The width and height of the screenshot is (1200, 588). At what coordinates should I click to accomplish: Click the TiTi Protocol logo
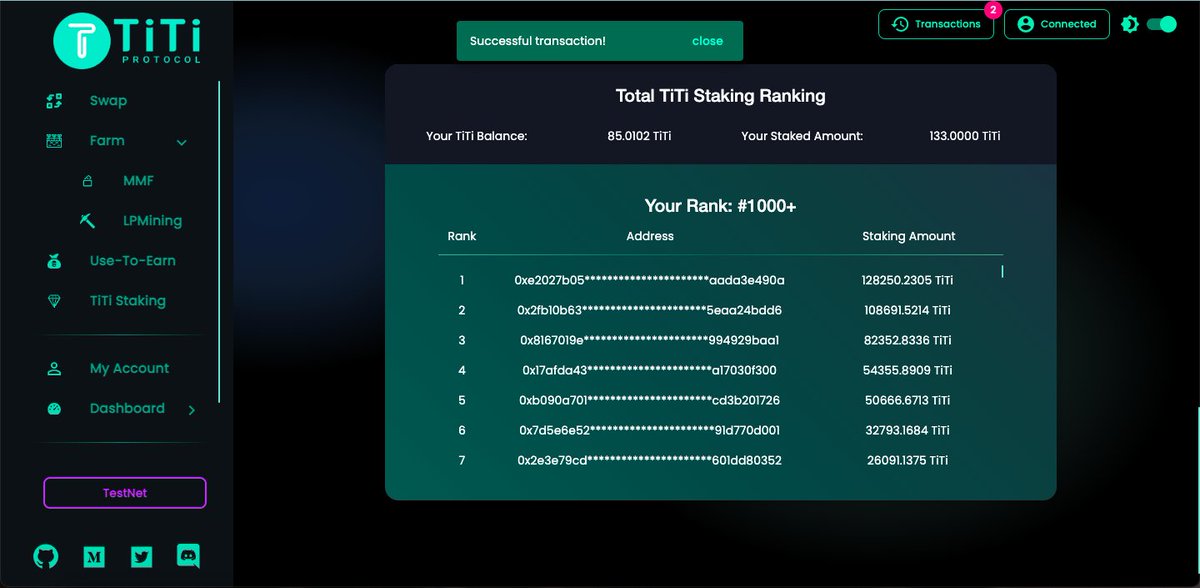click(x=127, y=40)
